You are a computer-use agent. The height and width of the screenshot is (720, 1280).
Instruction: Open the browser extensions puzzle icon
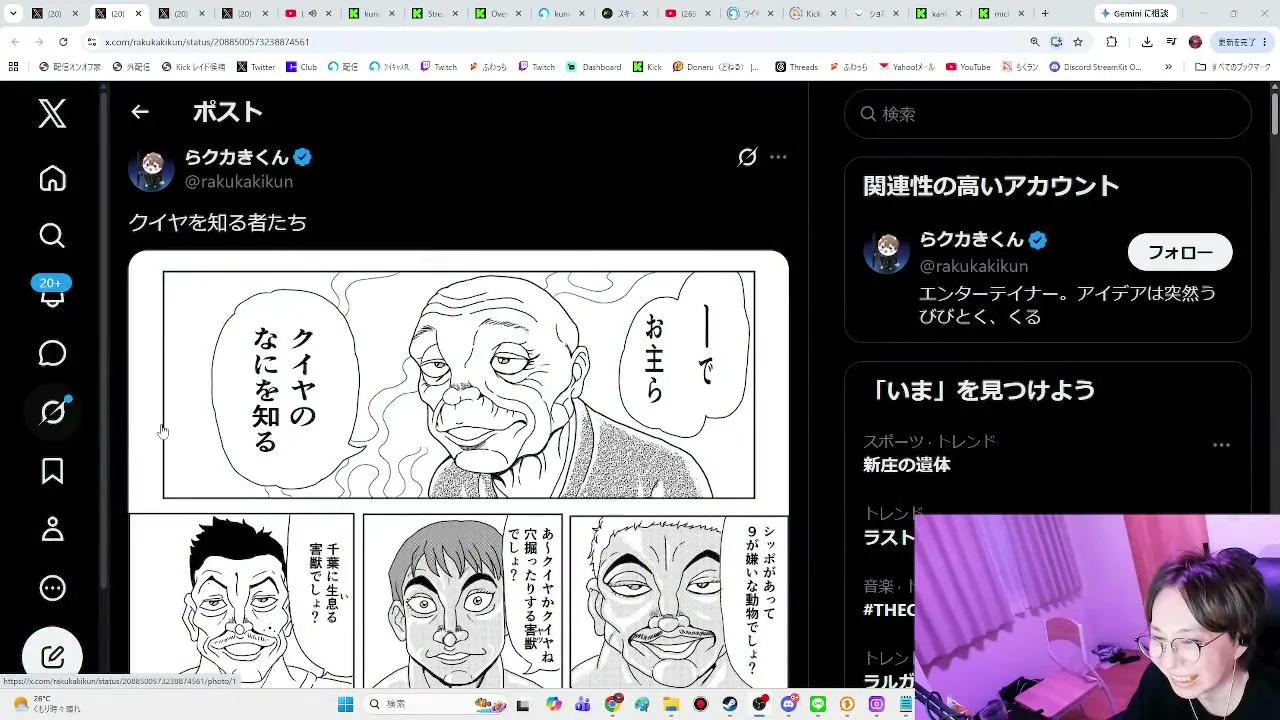(x=1112, y=42)
